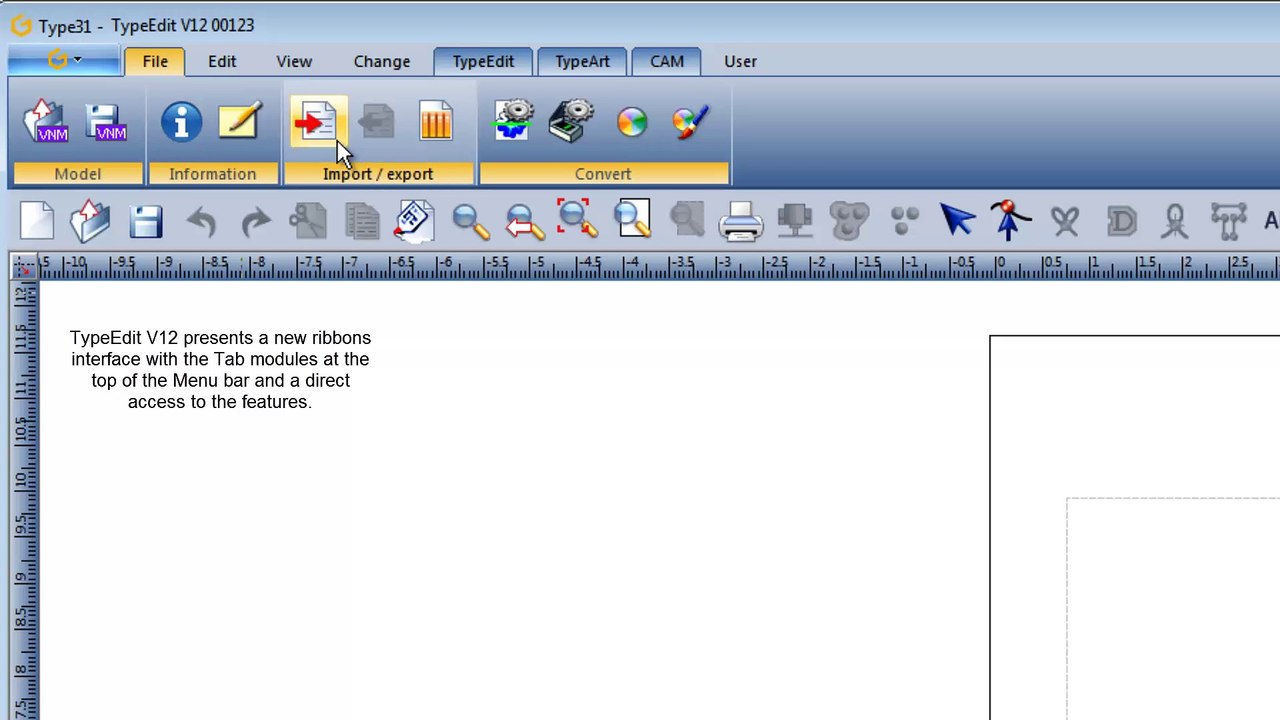The image size is (1280, 720).
Task: Click the previous zoom icon with red arrow
Action: tap(524, 221)
